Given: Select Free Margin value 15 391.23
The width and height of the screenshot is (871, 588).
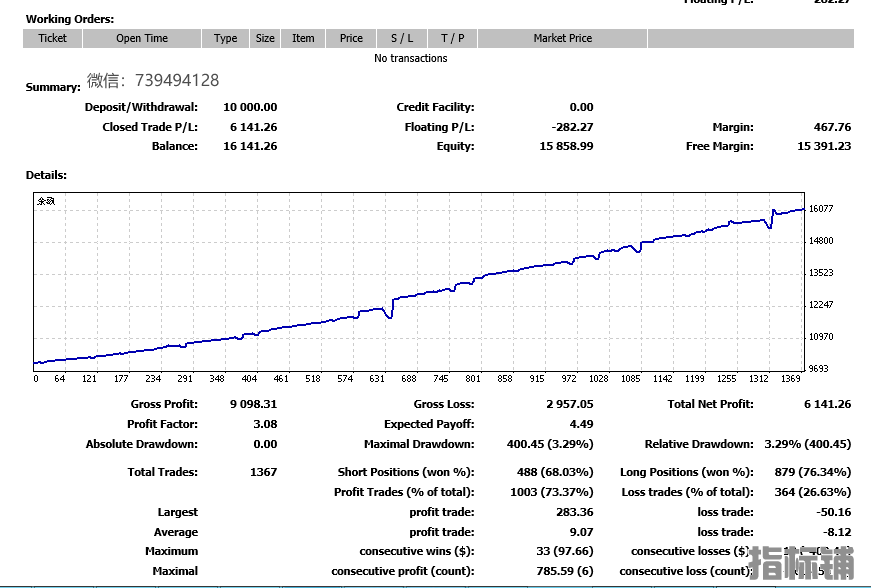Looking at the screenshot, I should point(824,146).
